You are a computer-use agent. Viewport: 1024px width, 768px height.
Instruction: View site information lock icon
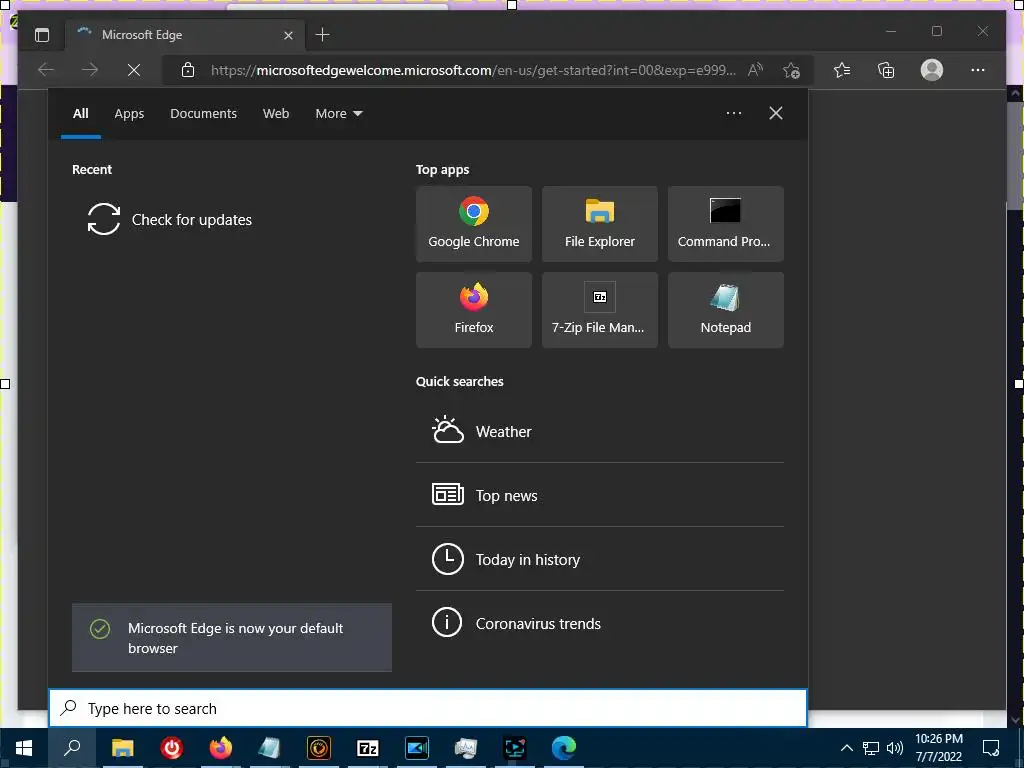coord(187,70)
